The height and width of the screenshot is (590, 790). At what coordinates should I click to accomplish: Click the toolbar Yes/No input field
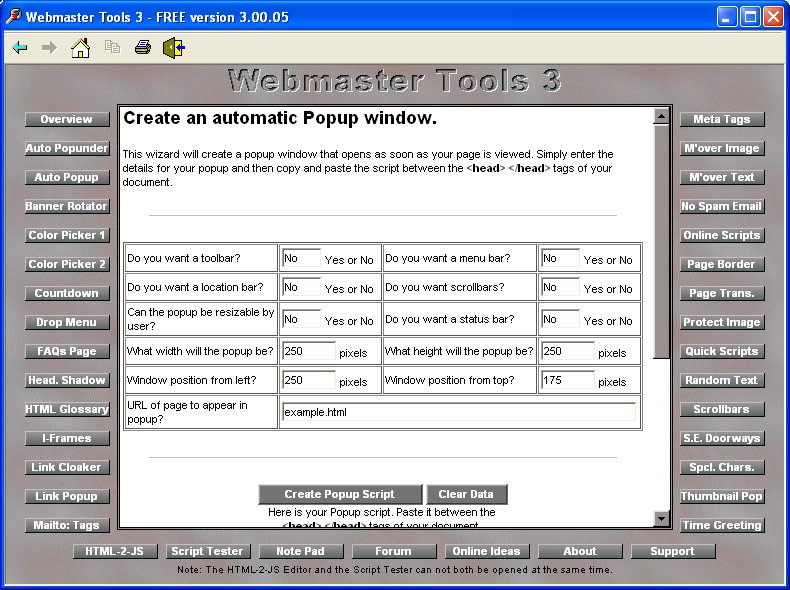click(301, 258)
